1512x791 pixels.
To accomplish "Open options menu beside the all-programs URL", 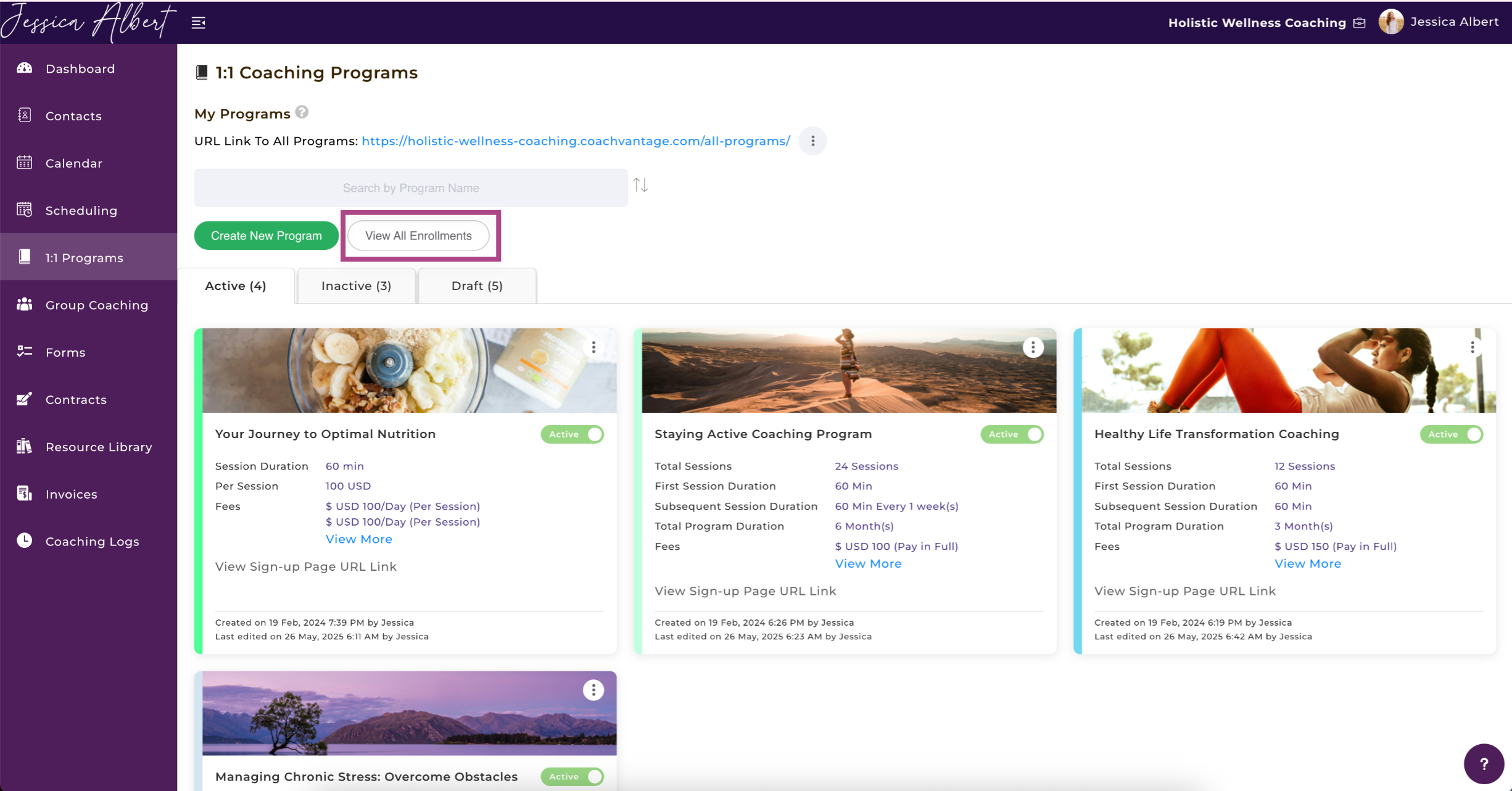I will click(x=812, y=141).
